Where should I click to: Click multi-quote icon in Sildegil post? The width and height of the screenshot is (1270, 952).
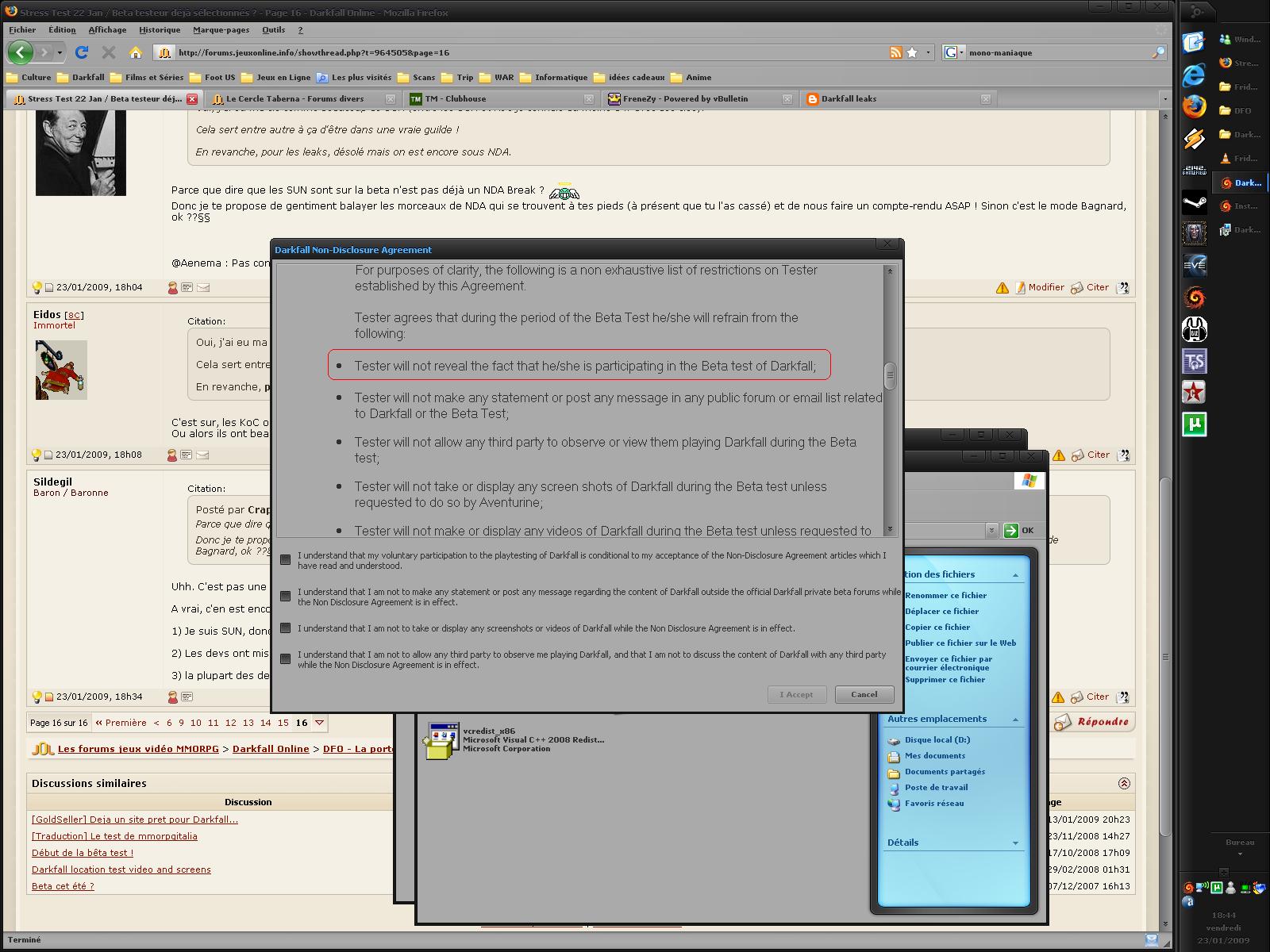1122,697
